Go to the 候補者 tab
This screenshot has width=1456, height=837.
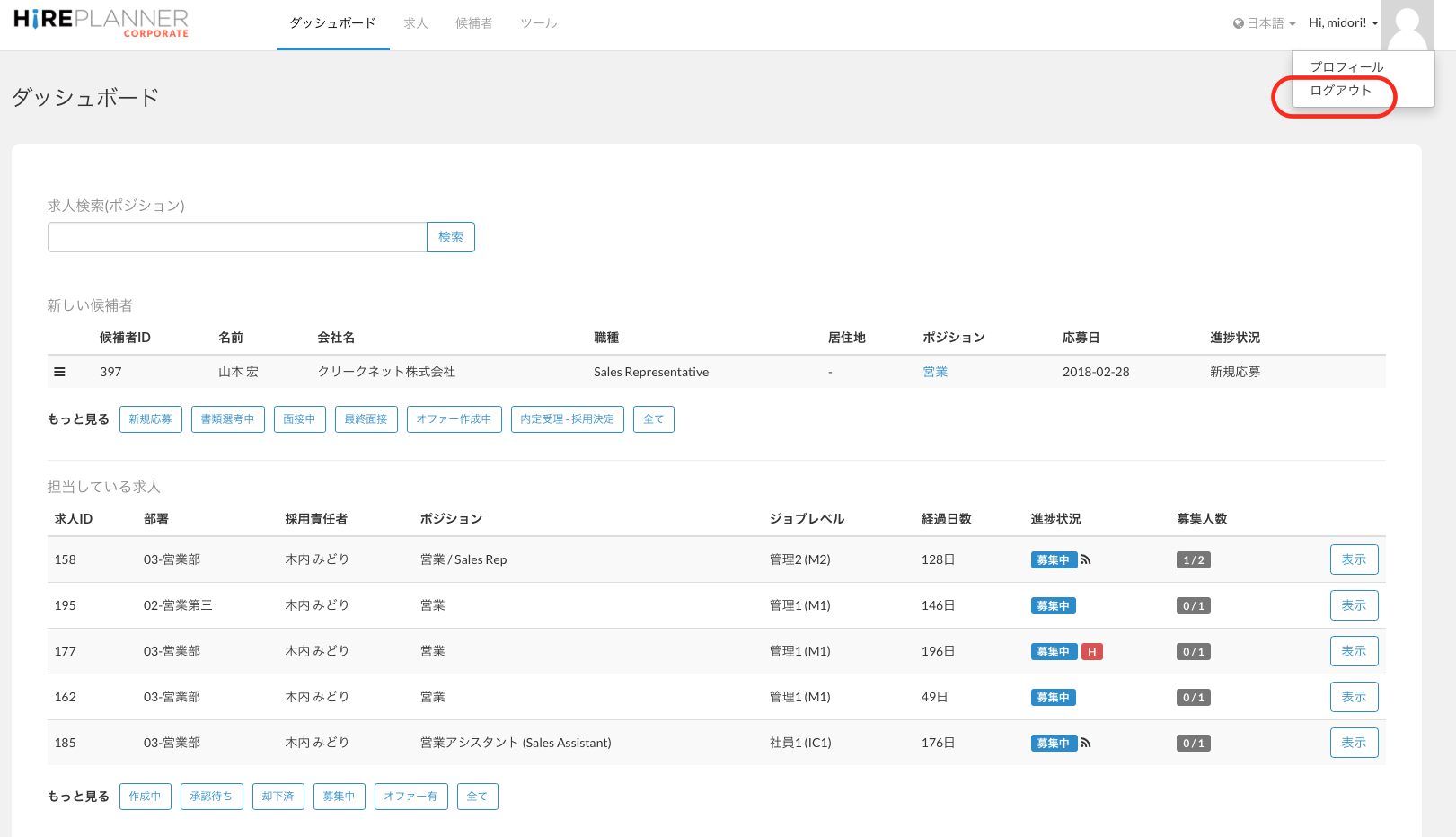[x=473, y=23]
